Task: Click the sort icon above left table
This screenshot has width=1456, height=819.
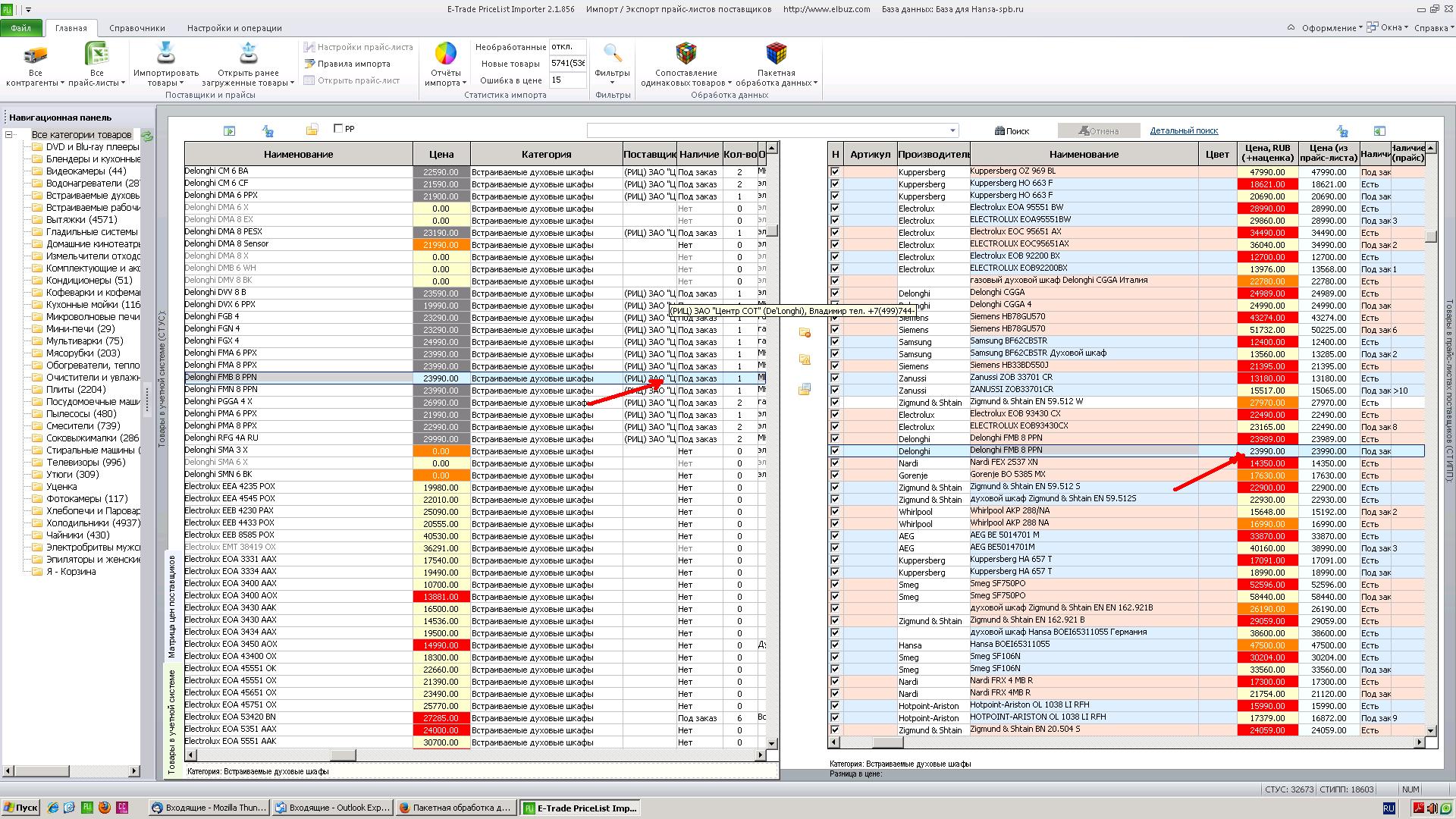Action: [268, 131]
